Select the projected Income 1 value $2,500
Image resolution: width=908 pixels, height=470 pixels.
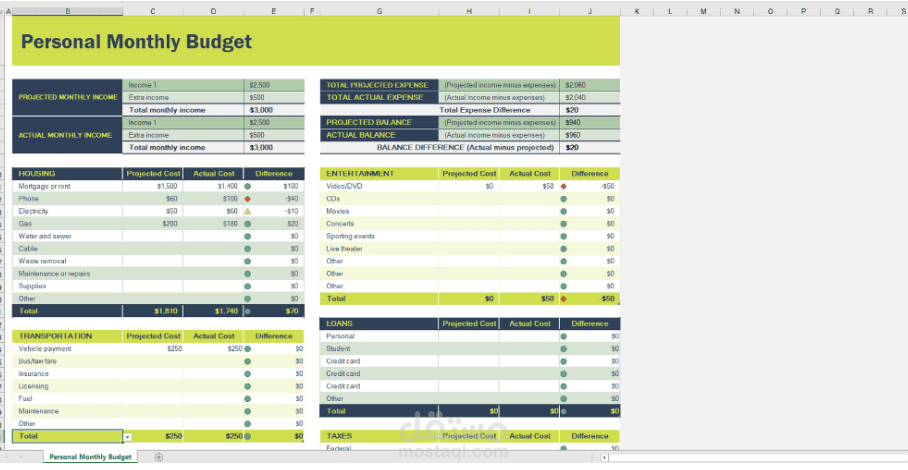274,85
